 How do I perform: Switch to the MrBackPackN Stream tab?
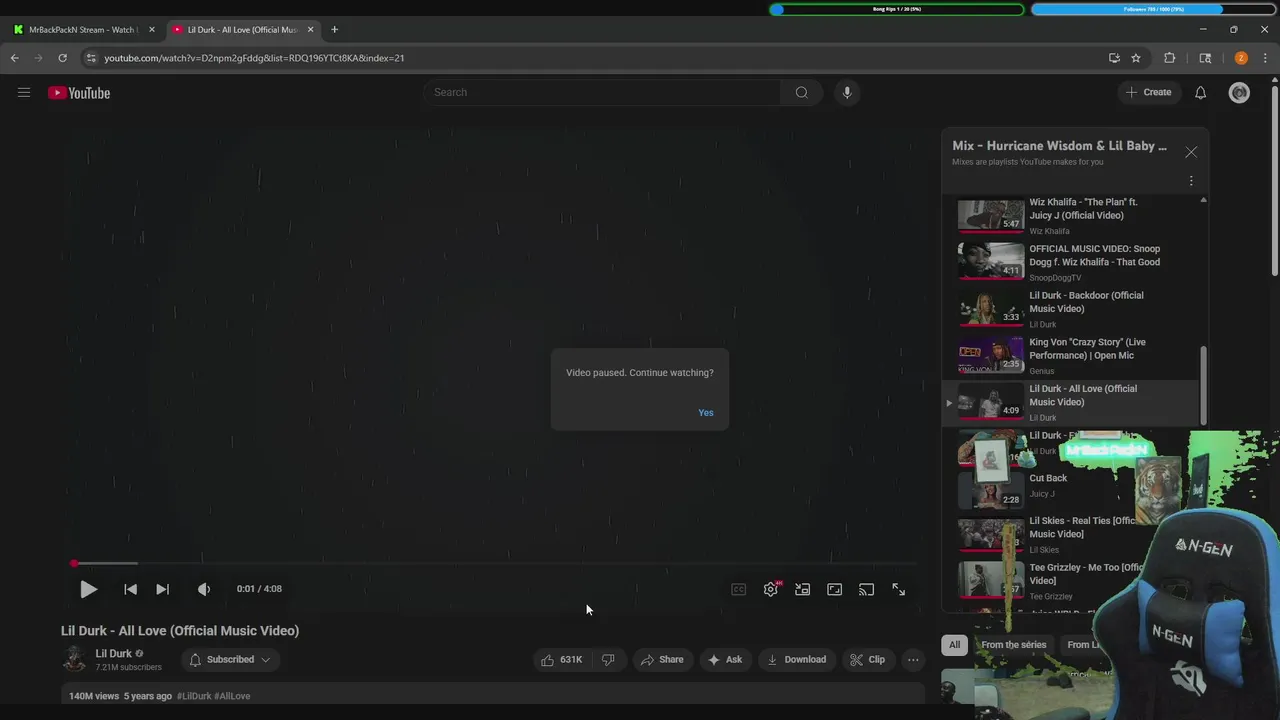[82, 30]
